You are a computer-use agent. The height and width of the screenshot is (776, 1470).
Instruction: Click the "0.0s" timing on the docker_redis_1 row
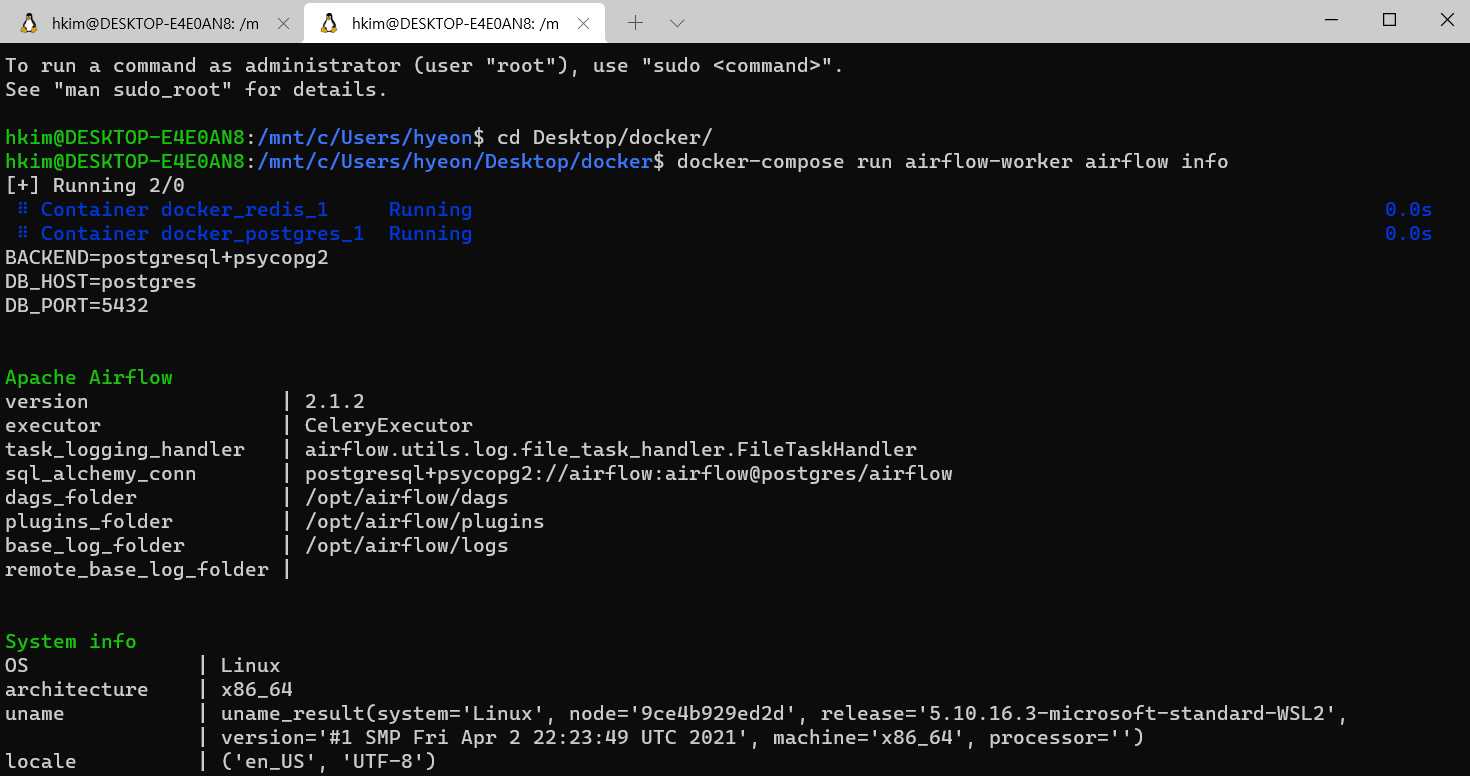click(1409, 210)
